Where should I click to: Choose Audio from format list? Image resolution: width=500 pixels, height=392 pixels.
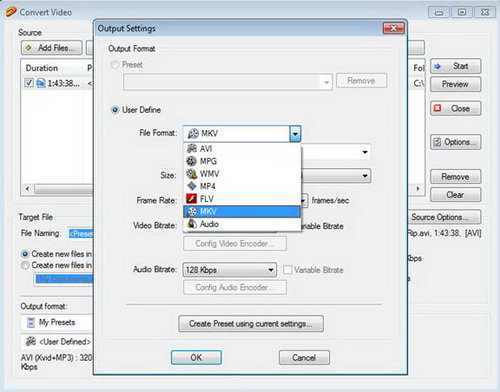[x=242, y=224]
